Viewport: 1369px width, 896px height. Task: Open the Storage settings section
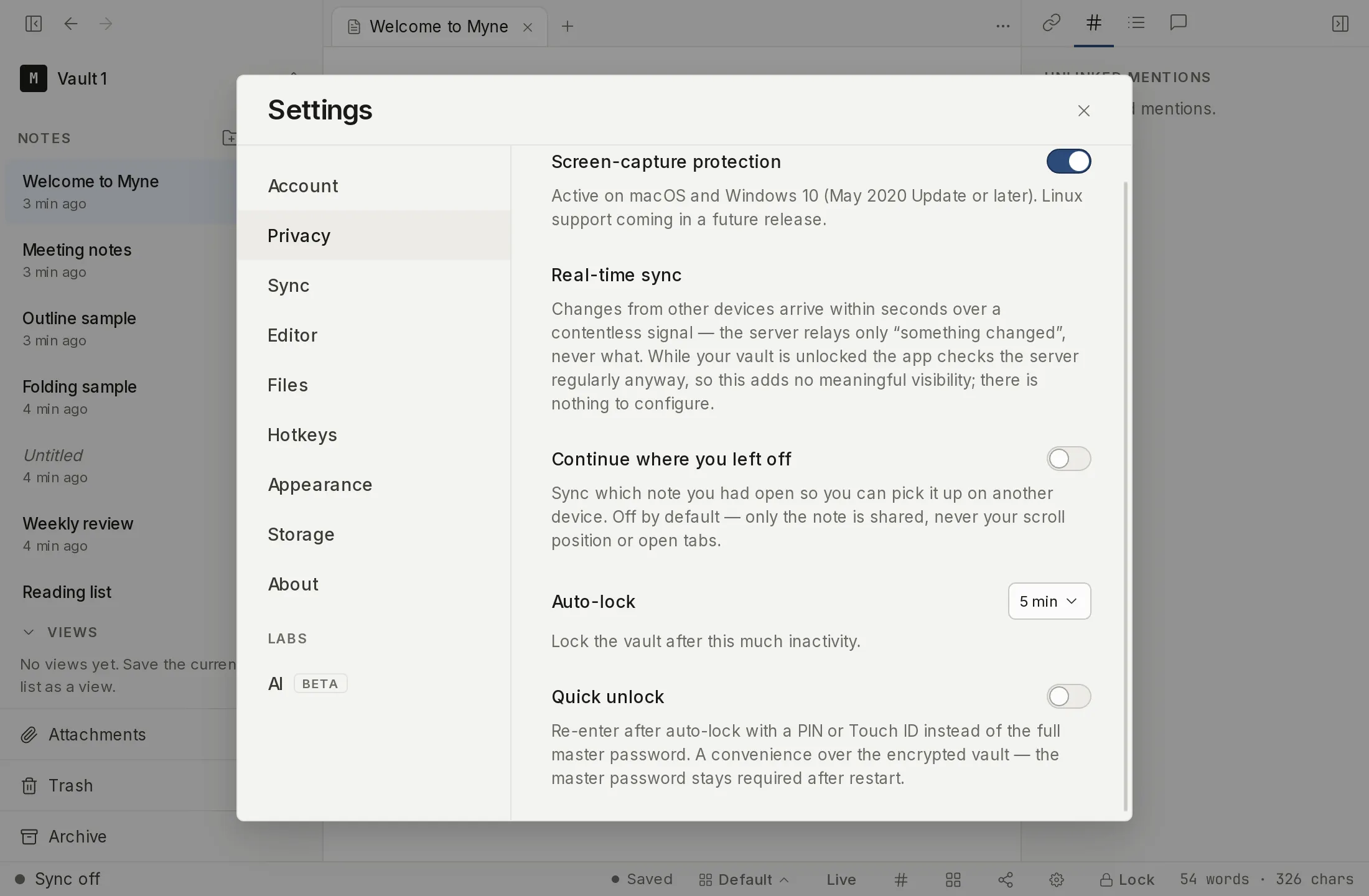pos(373,534)
